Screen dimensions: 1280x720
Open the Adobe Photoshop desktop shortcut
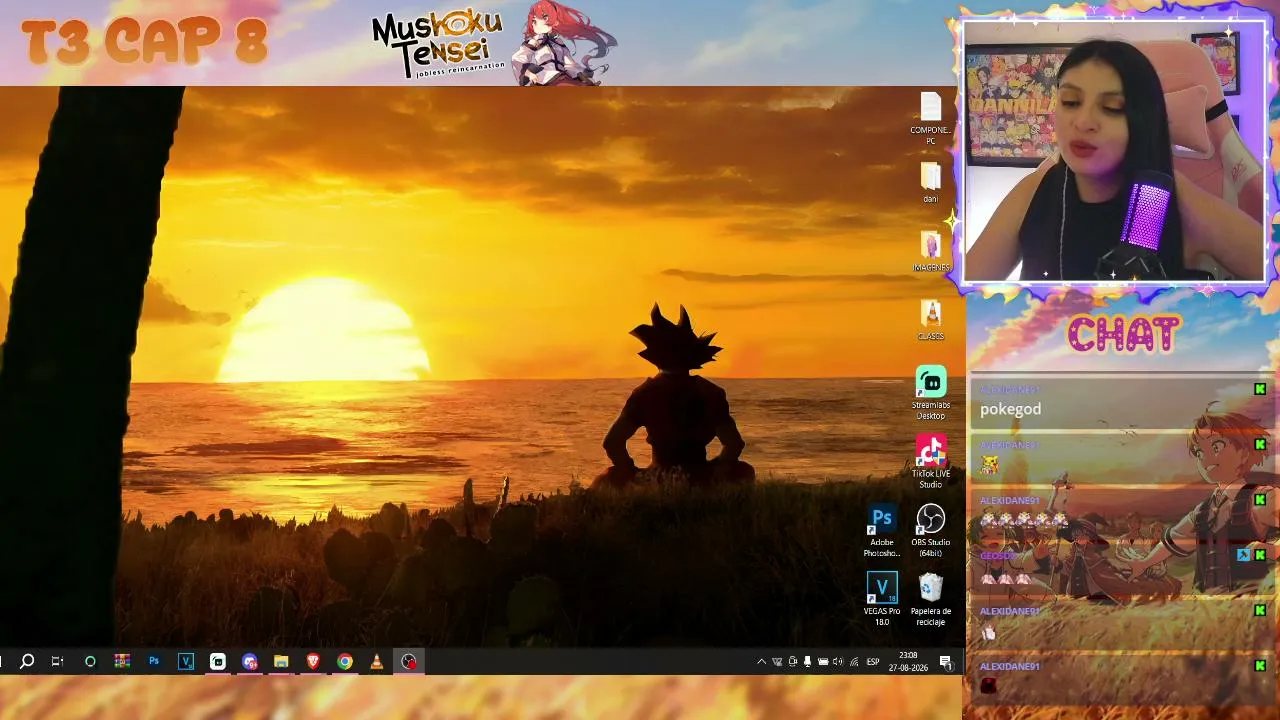(x=881, y=531)
